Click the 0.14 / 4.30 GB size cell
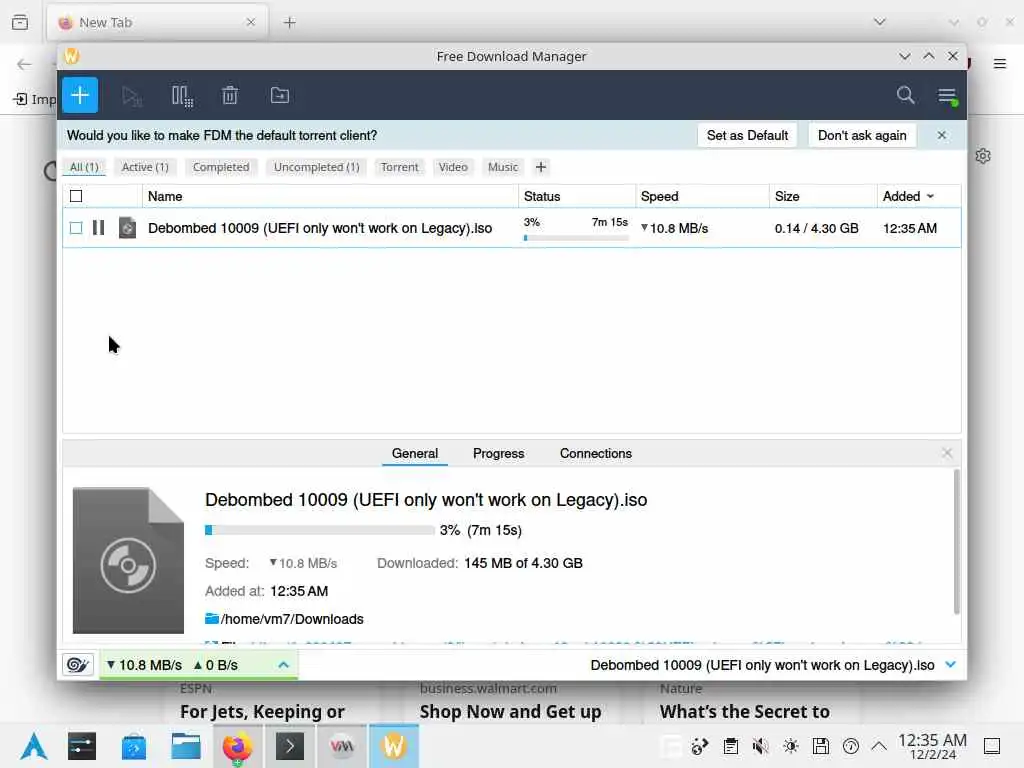Image resolution: width=1024 pixels, height=768 pixels. tap(816, 228)
